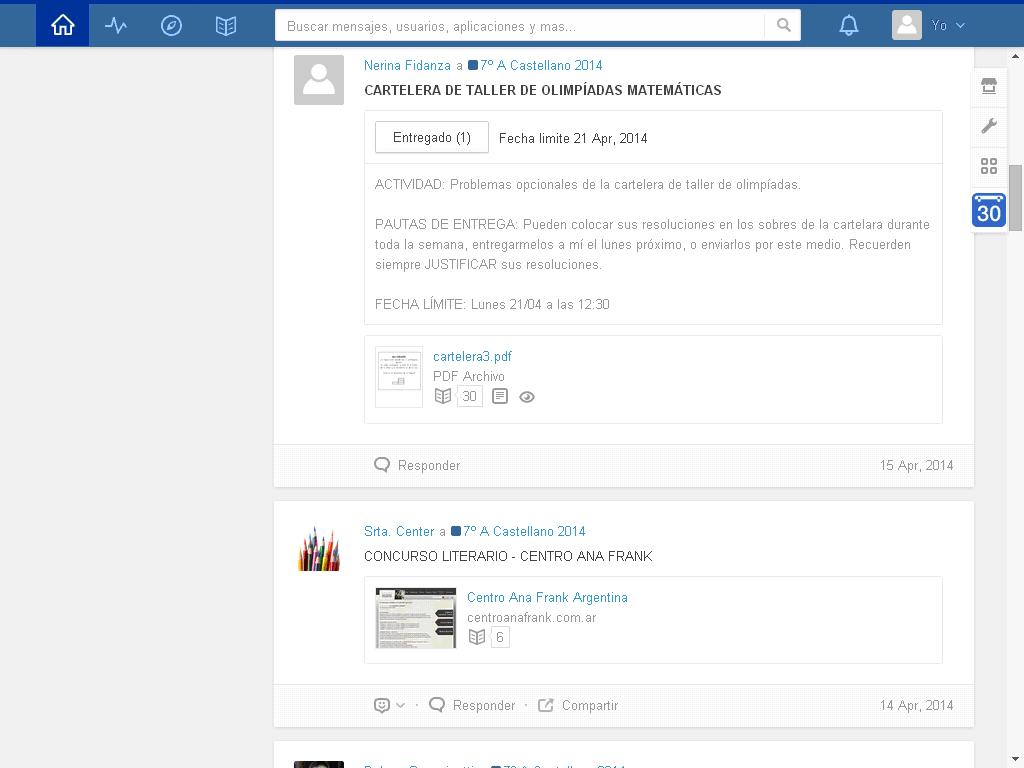1024x768 pixels.
Task: Click the speech bubble icon in the olimpíadas post
Action: [382, 465]
